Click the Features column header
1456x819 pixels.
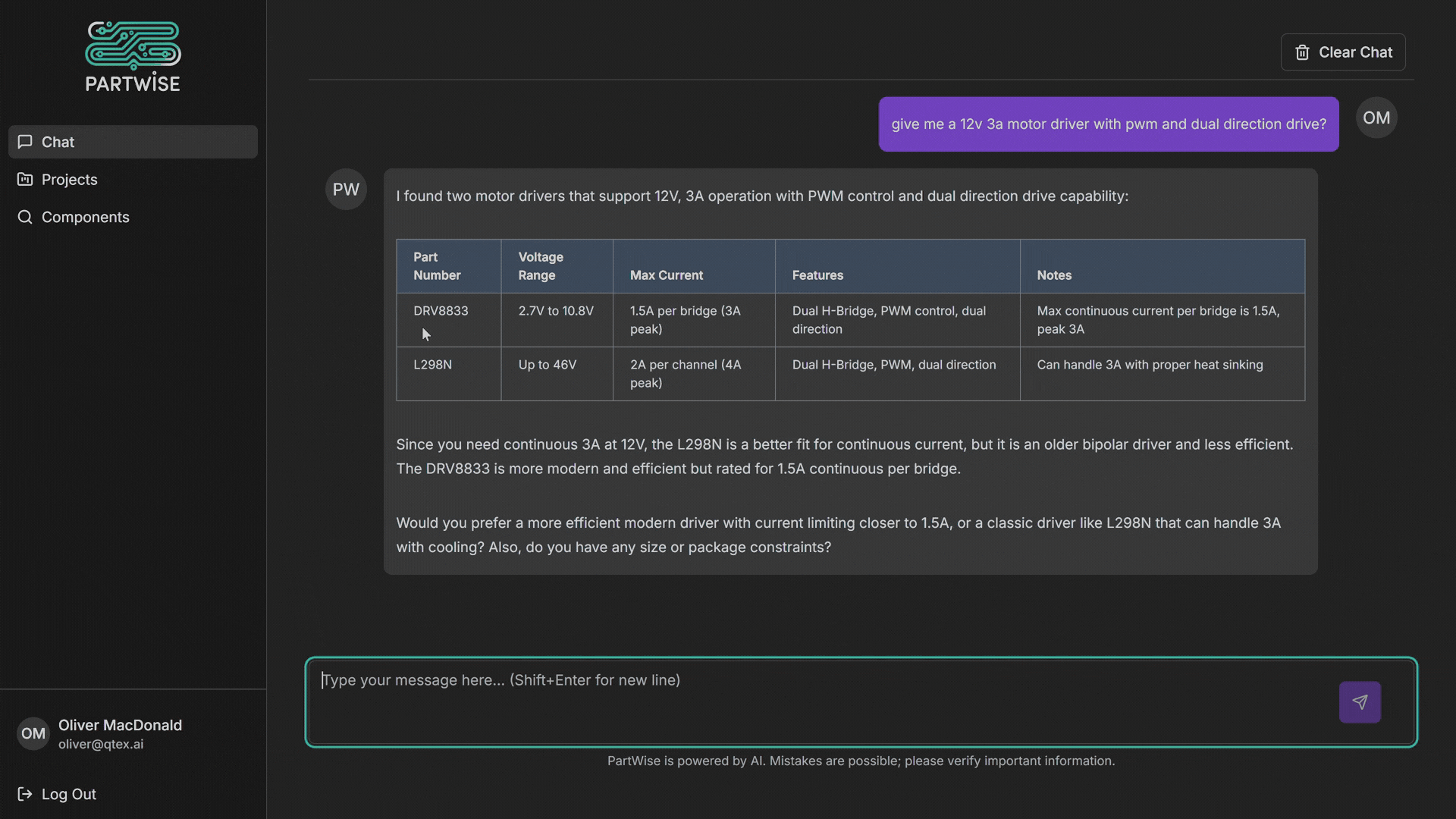pos(898,266)
